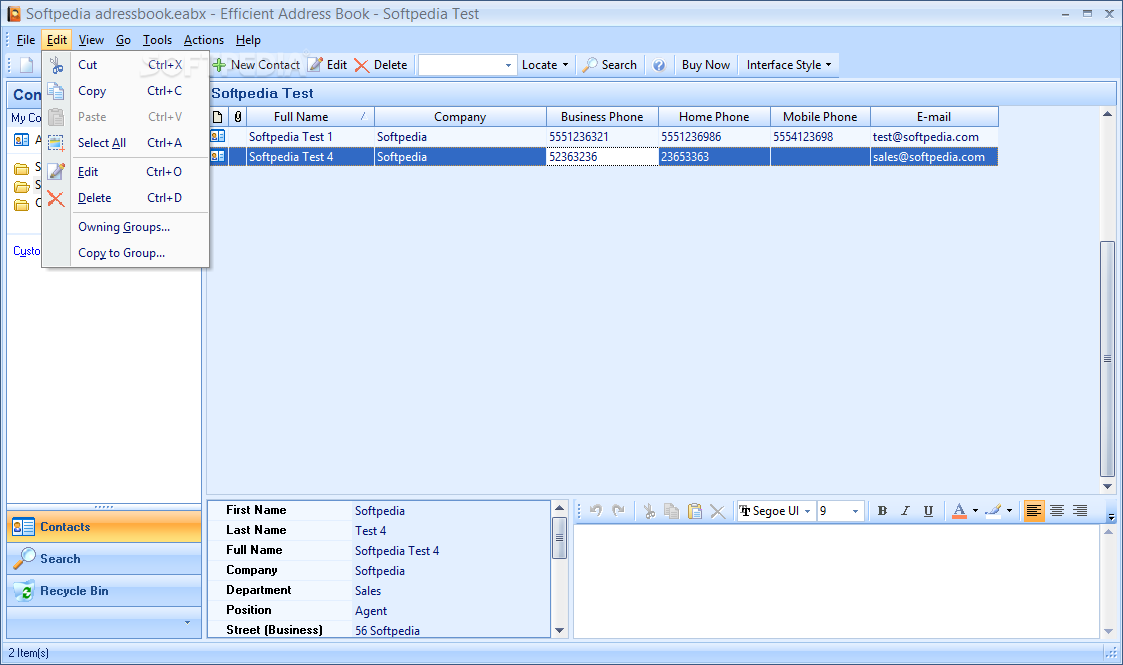Click the Delete toolbar button
Viewport: 1123px width, 665px height.
[381, 65]
